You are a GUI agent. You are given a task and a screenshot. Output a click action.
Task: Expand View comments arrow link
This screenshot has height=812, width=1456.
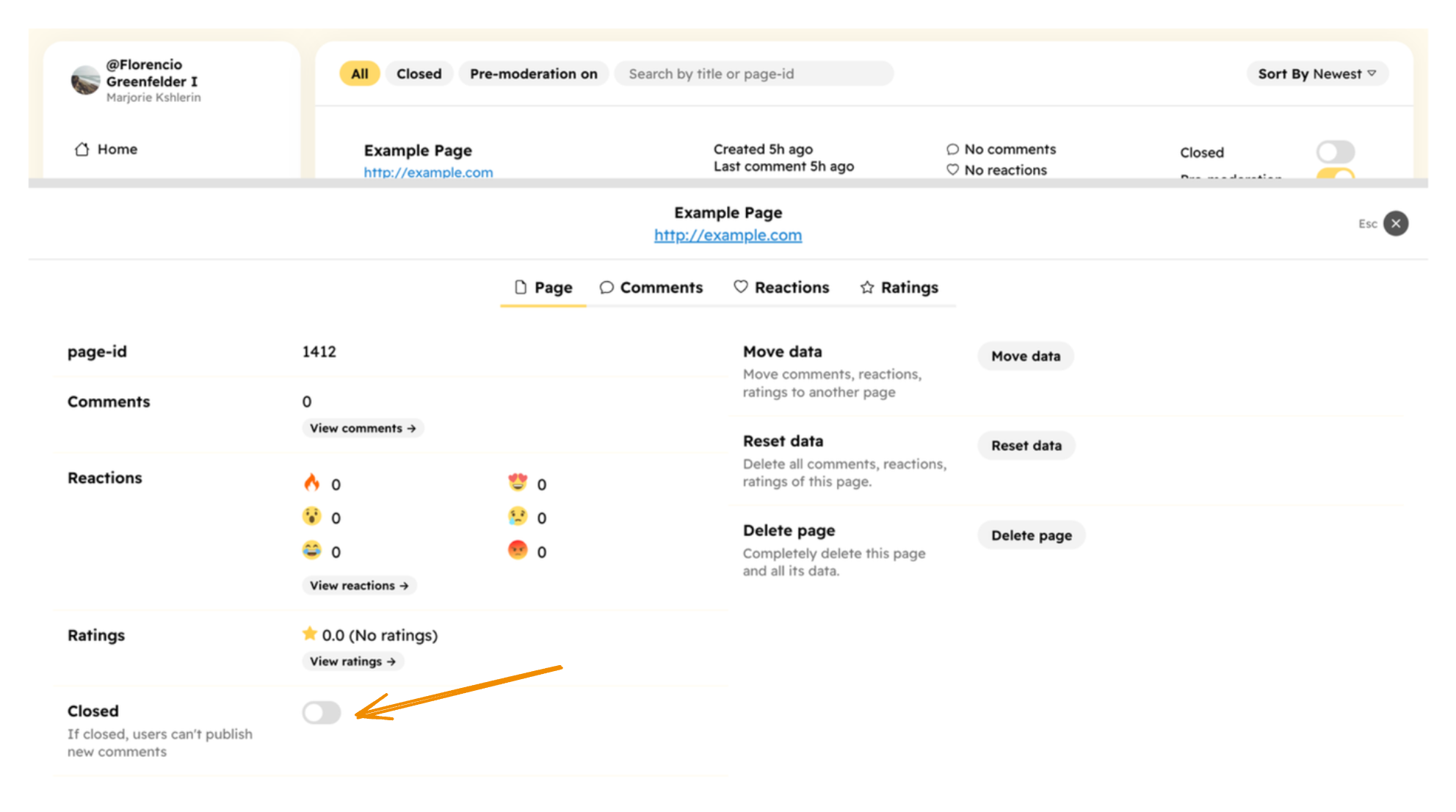coord(363,428)
